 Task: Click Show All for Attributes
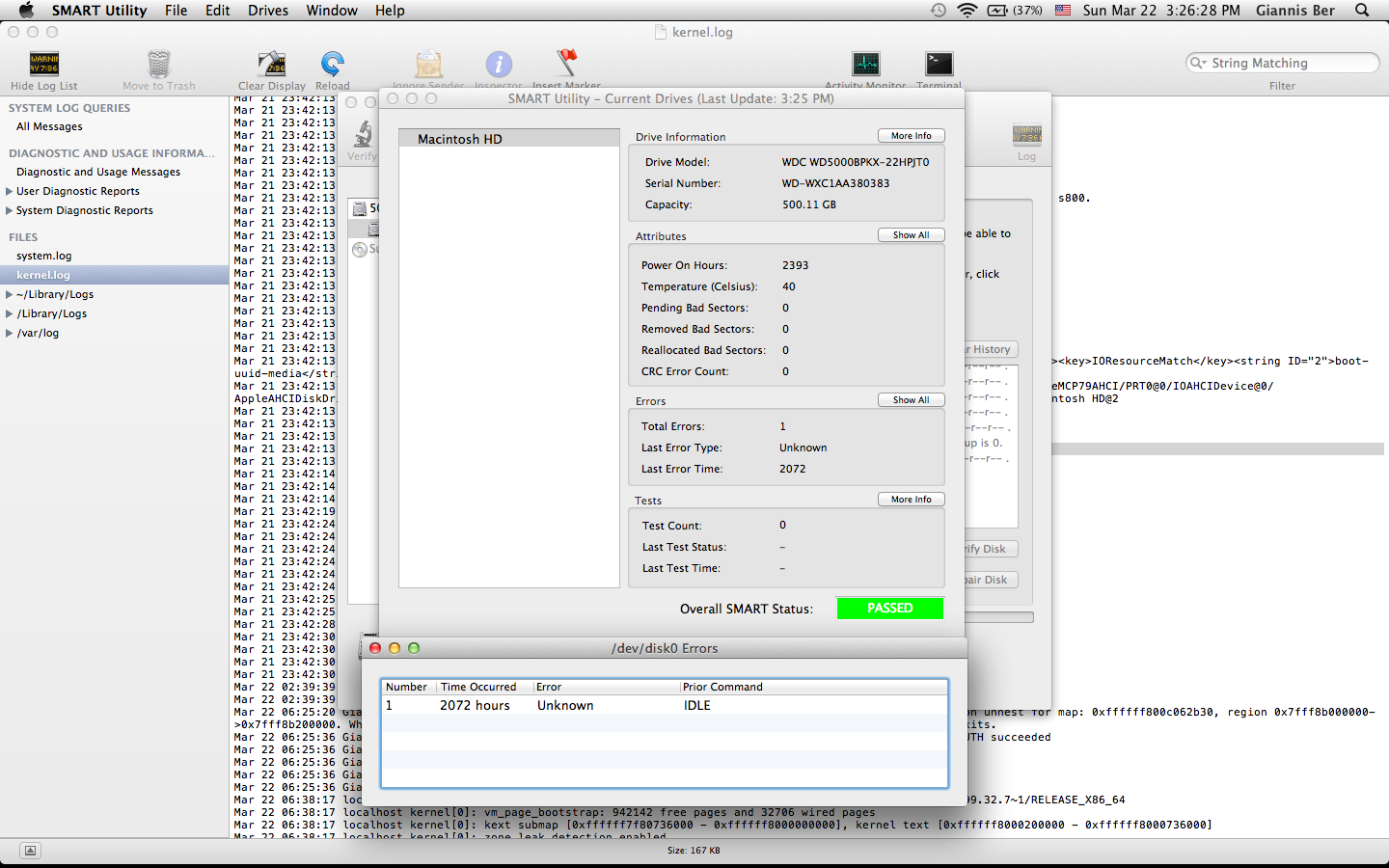pyautogui.click(x=912, y=235)
